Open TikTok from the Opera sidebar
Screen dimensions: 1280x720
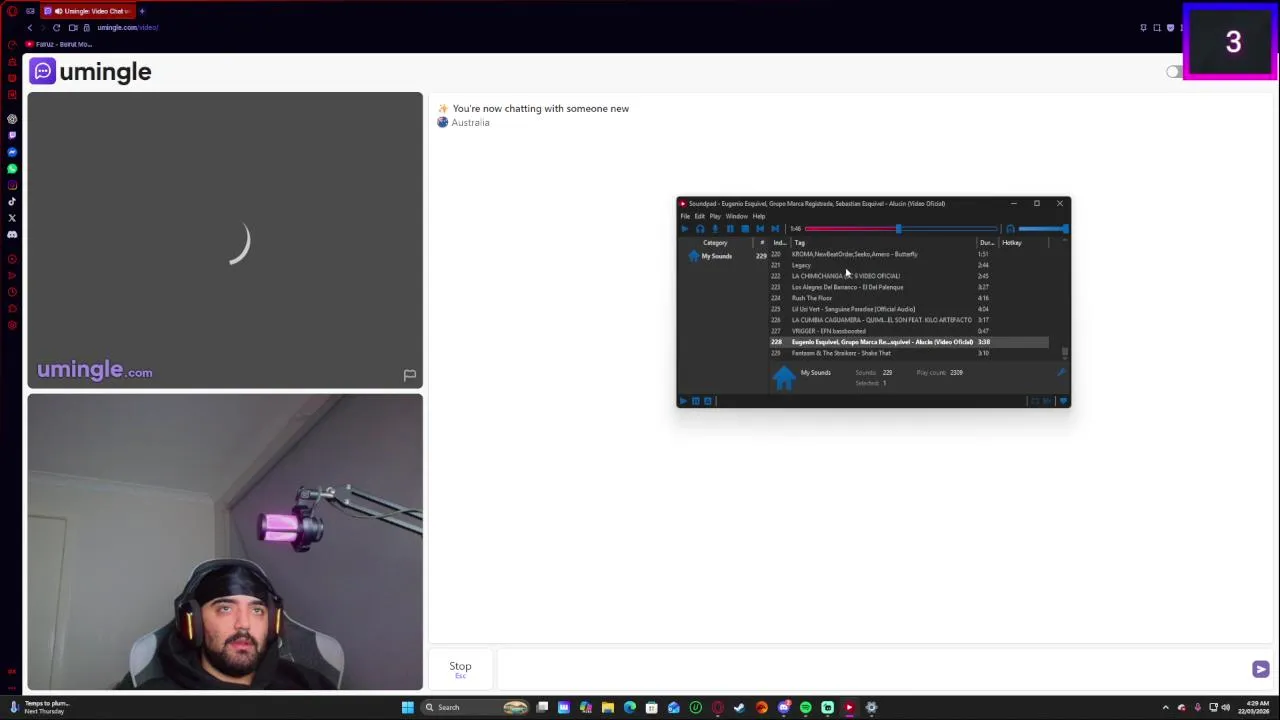point(12,201)
